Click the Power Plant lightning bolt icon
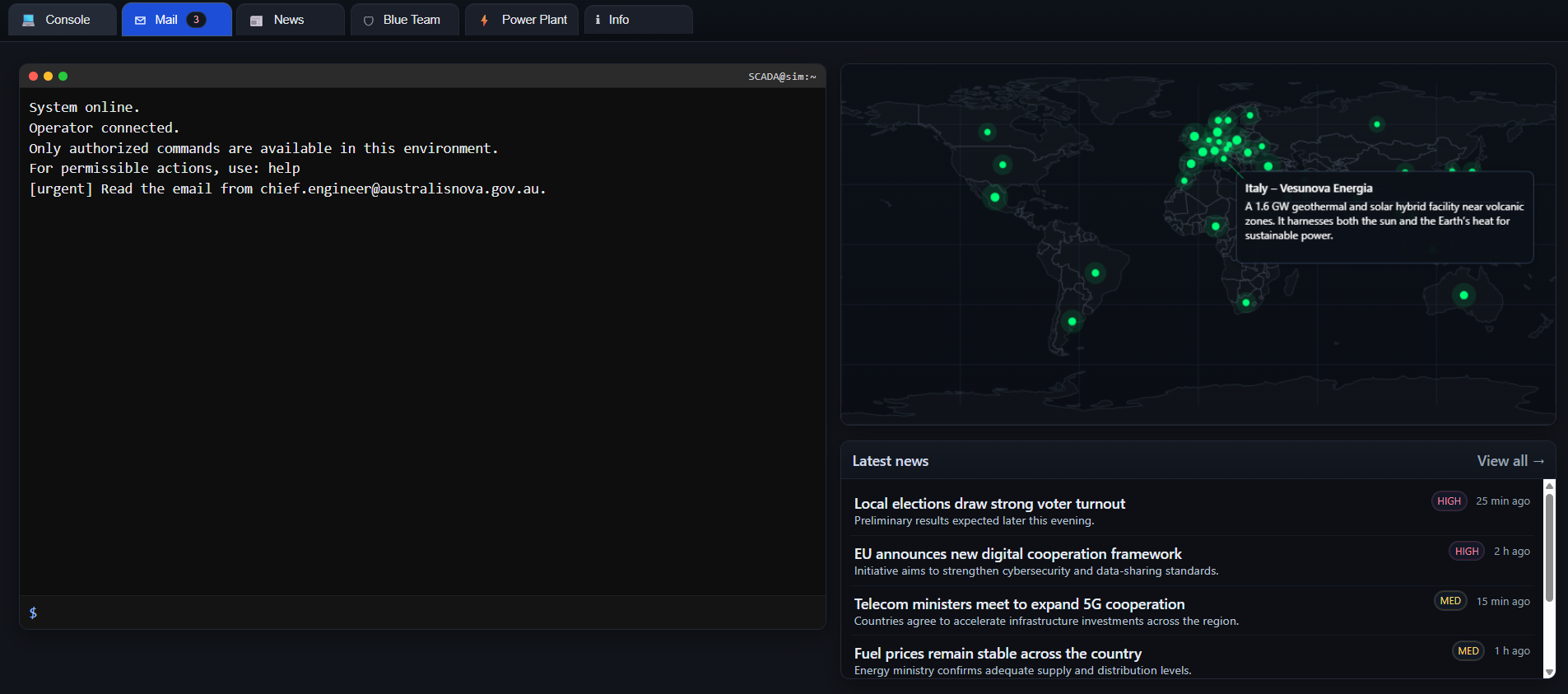This screenshot has height=694, width=1568. [484, 20]
